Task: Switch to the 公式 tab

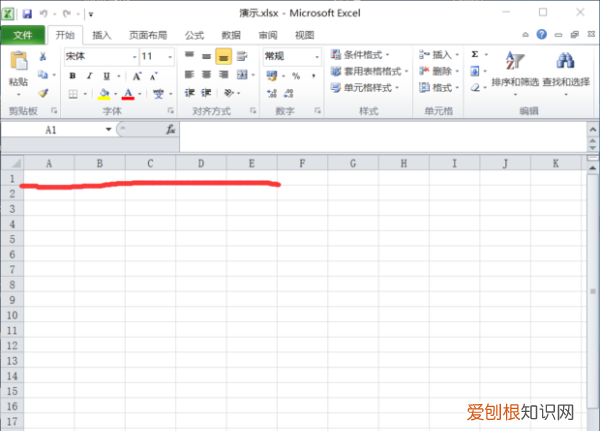Action: click(x=194, y=35)
